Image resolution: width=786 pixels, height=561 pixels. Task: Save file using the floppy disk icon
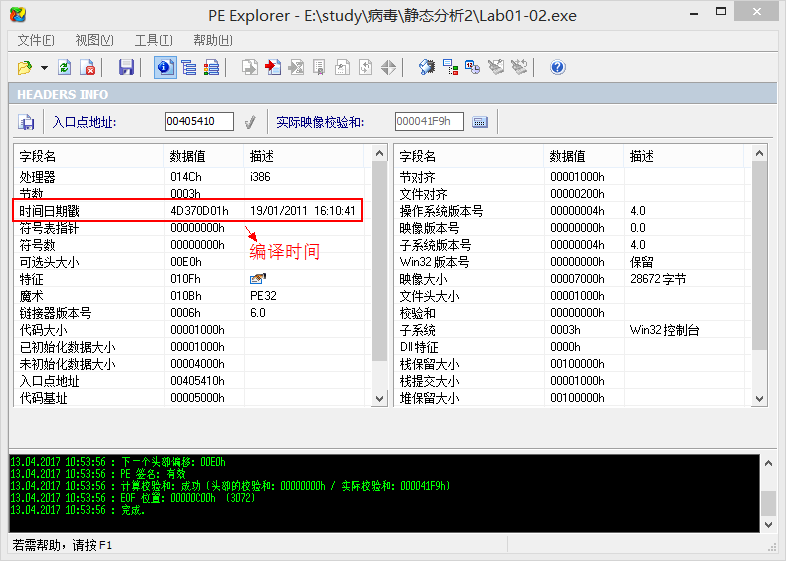pos(126,68)
